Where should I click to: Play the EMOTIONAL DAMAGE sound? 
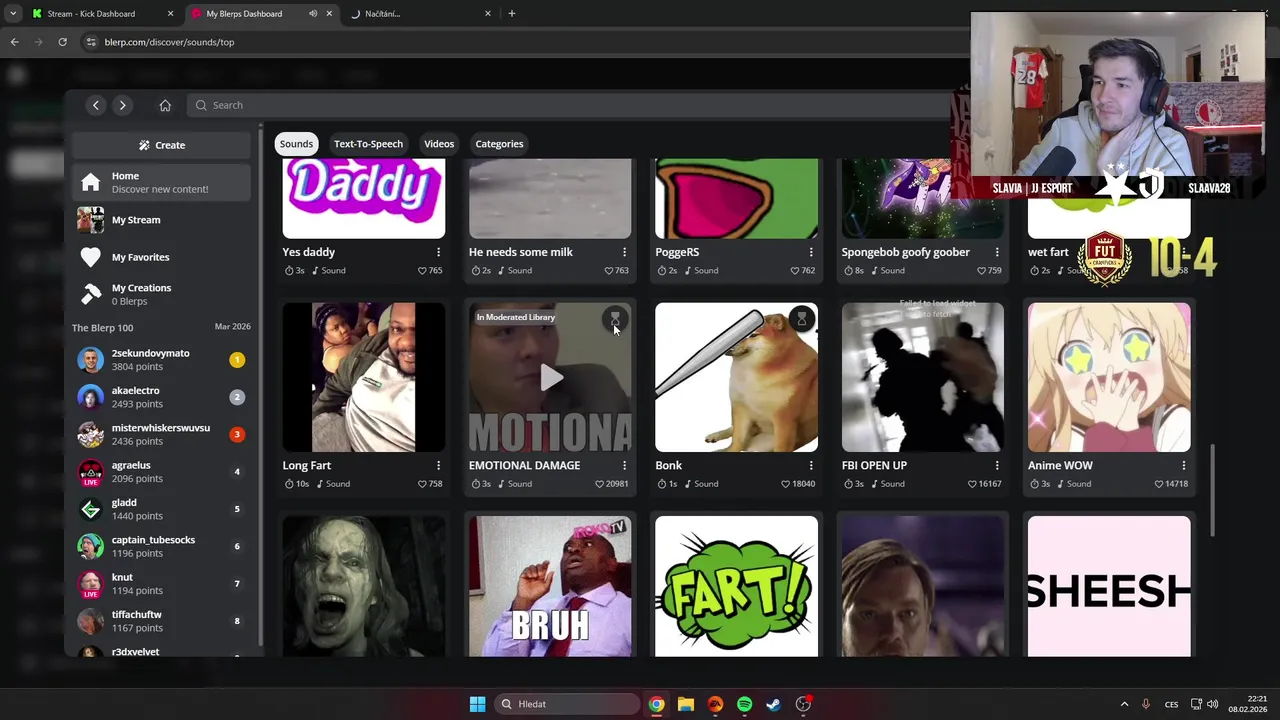coord(551,378)
